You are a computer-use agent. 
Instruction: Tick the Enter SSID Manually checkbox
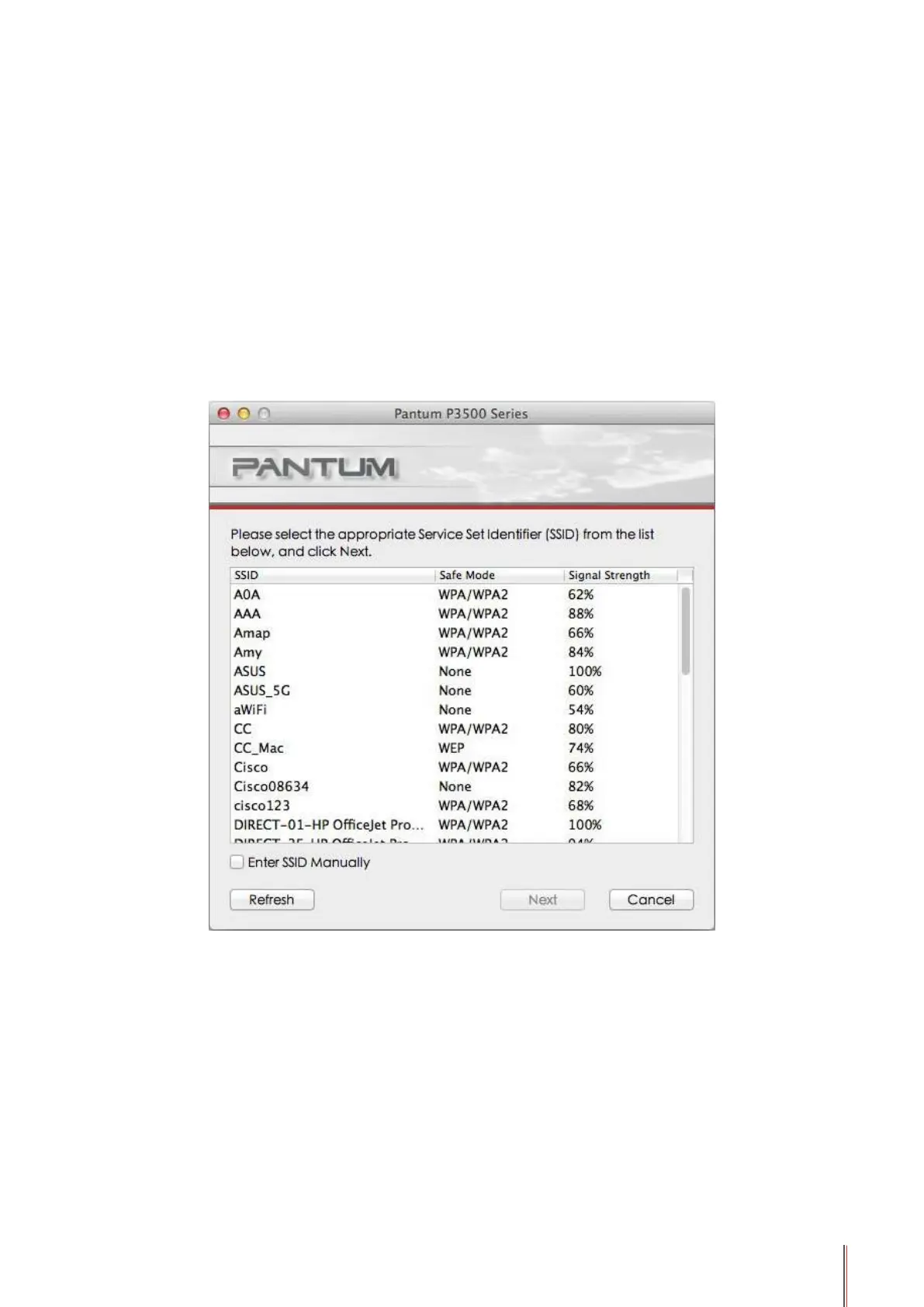point(237,862)
